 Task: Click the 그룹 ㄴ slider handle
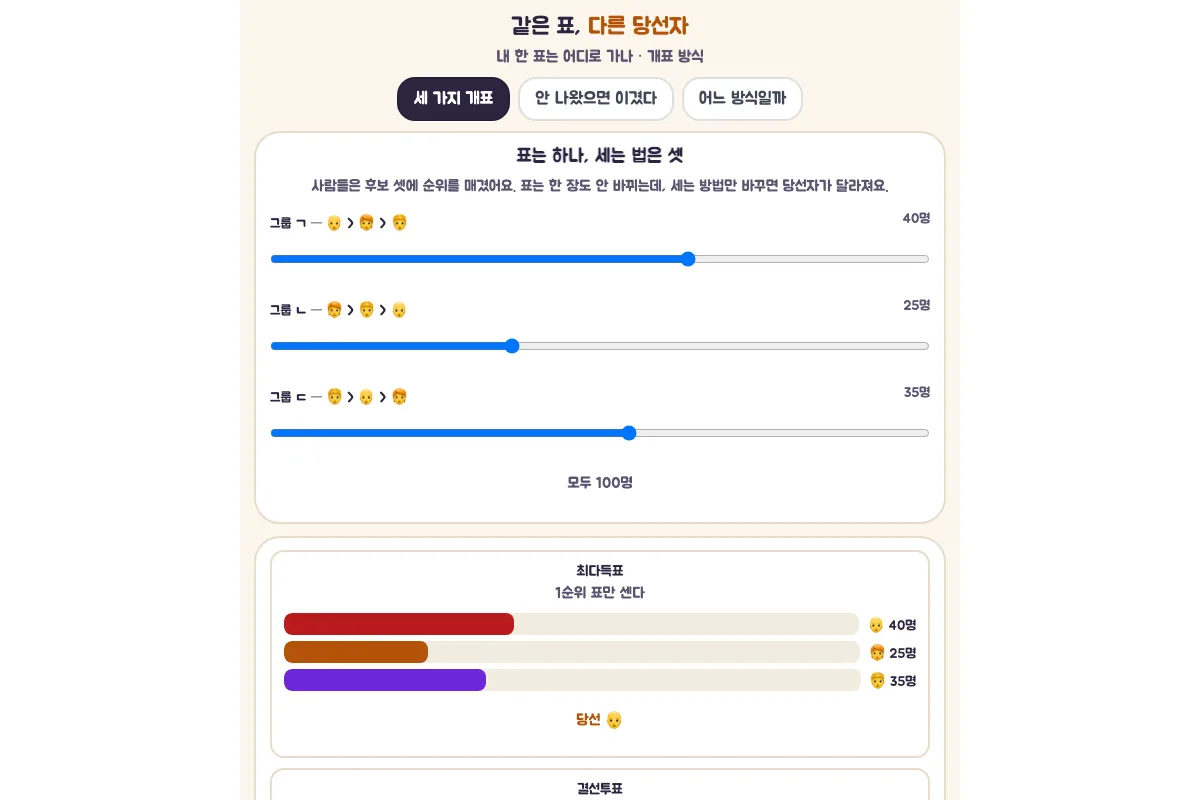click(x=512, y=346)
